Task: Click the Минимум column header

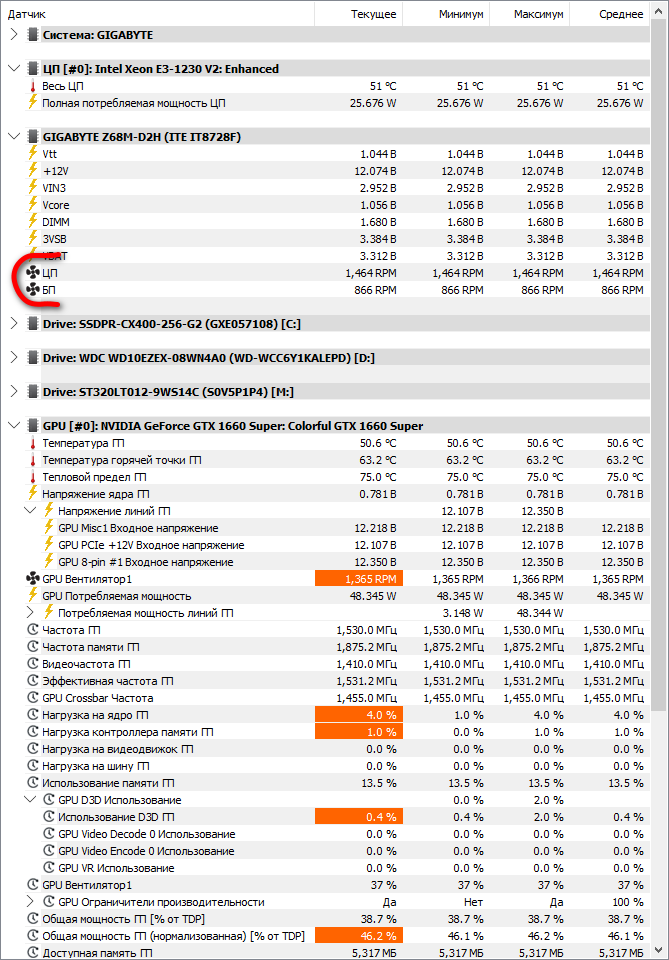Action: pos(446,14)
